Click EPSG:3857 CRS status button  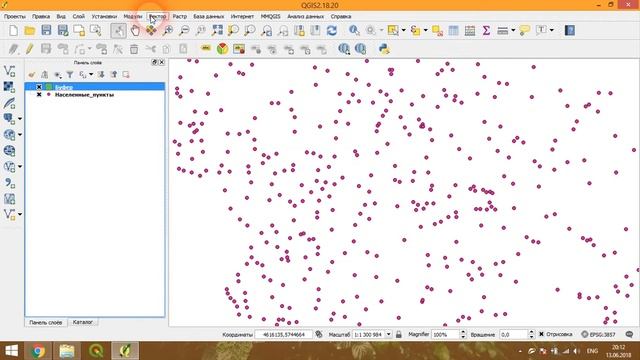[598, 334]
